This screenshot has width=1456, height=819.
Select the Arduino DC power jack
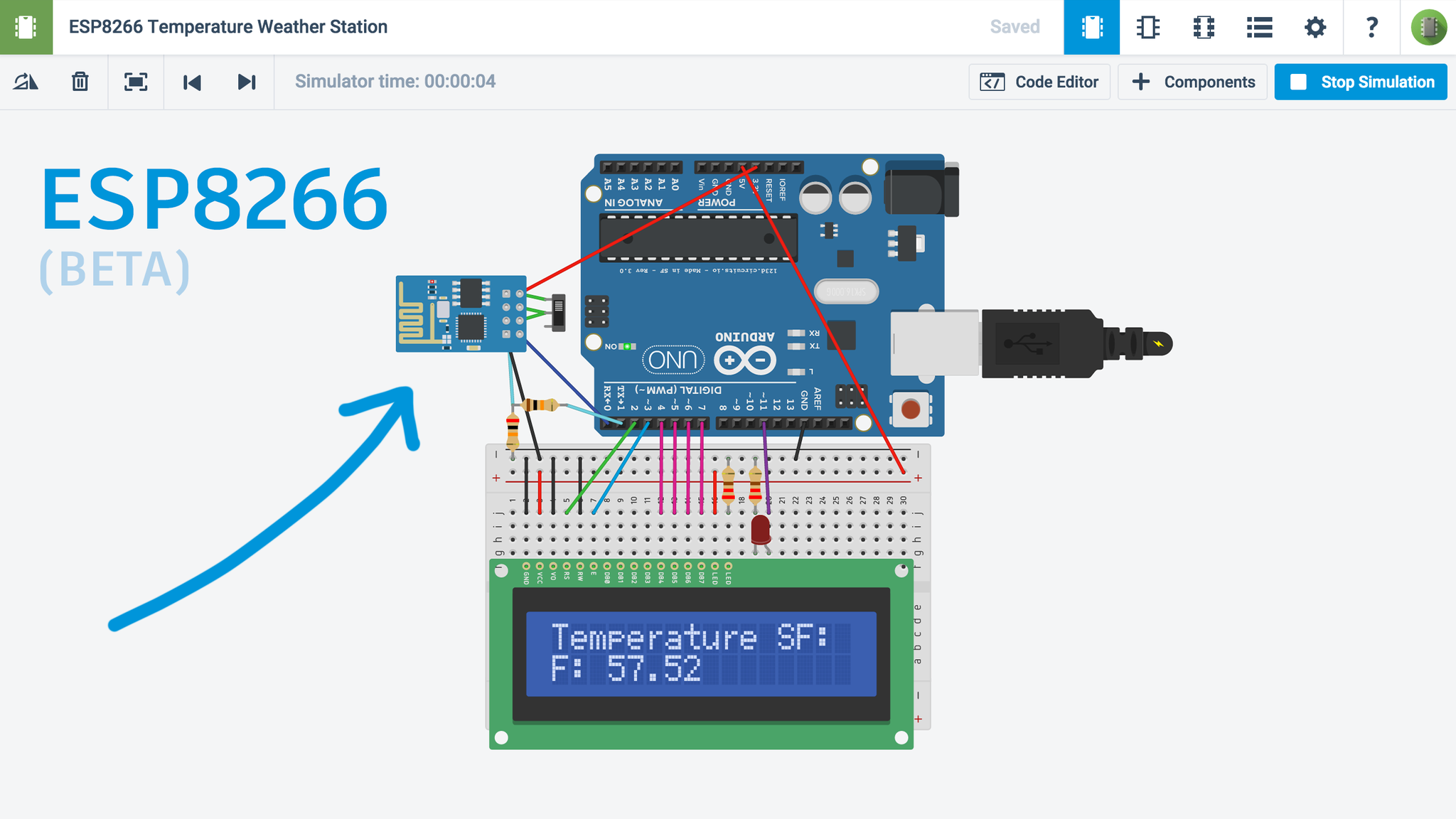coord(921,189)
